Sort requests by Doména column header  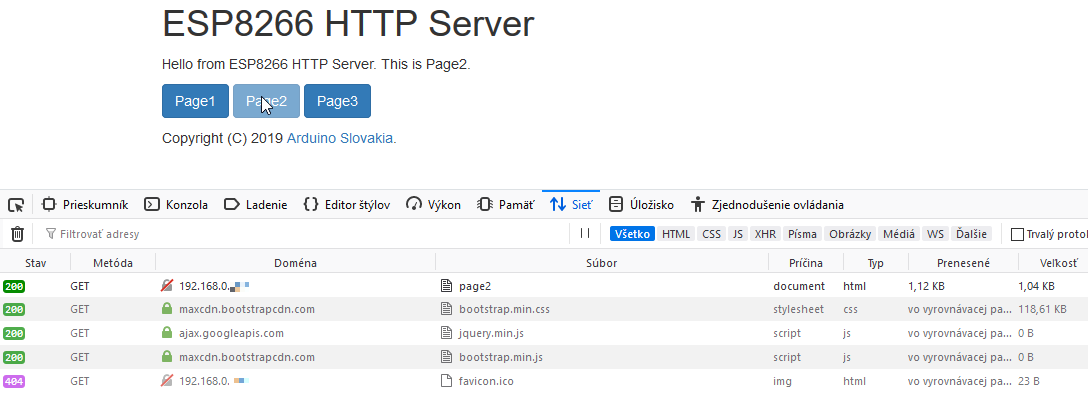[295, 263]
